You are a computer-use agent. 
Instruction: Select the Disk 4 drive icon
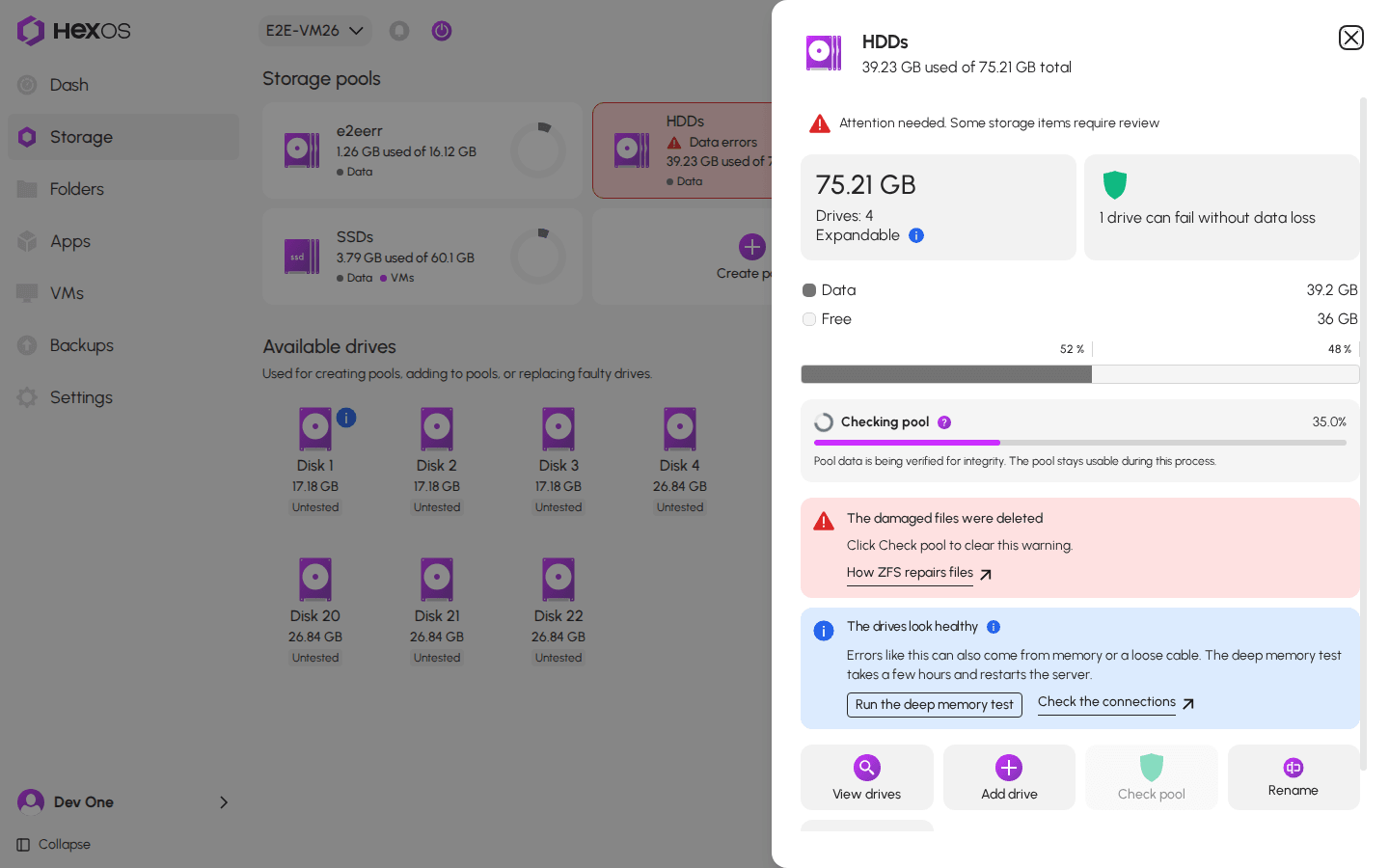pyautogui.click(x=680, y=429)
